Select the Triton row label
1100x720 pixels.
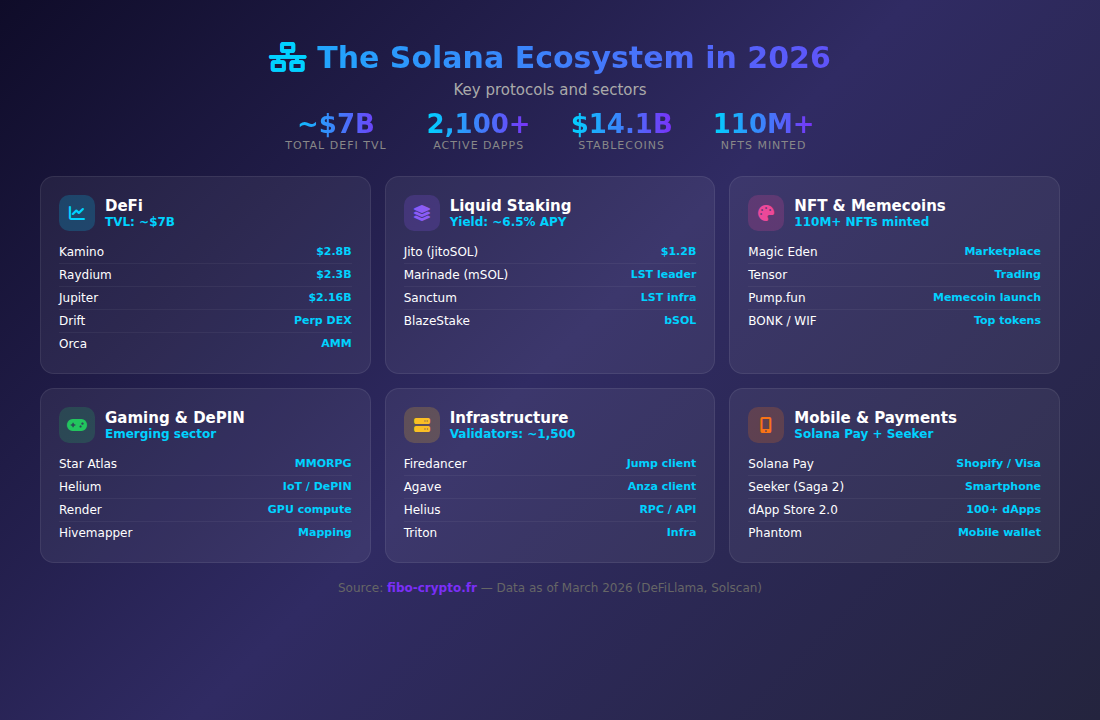420,533
